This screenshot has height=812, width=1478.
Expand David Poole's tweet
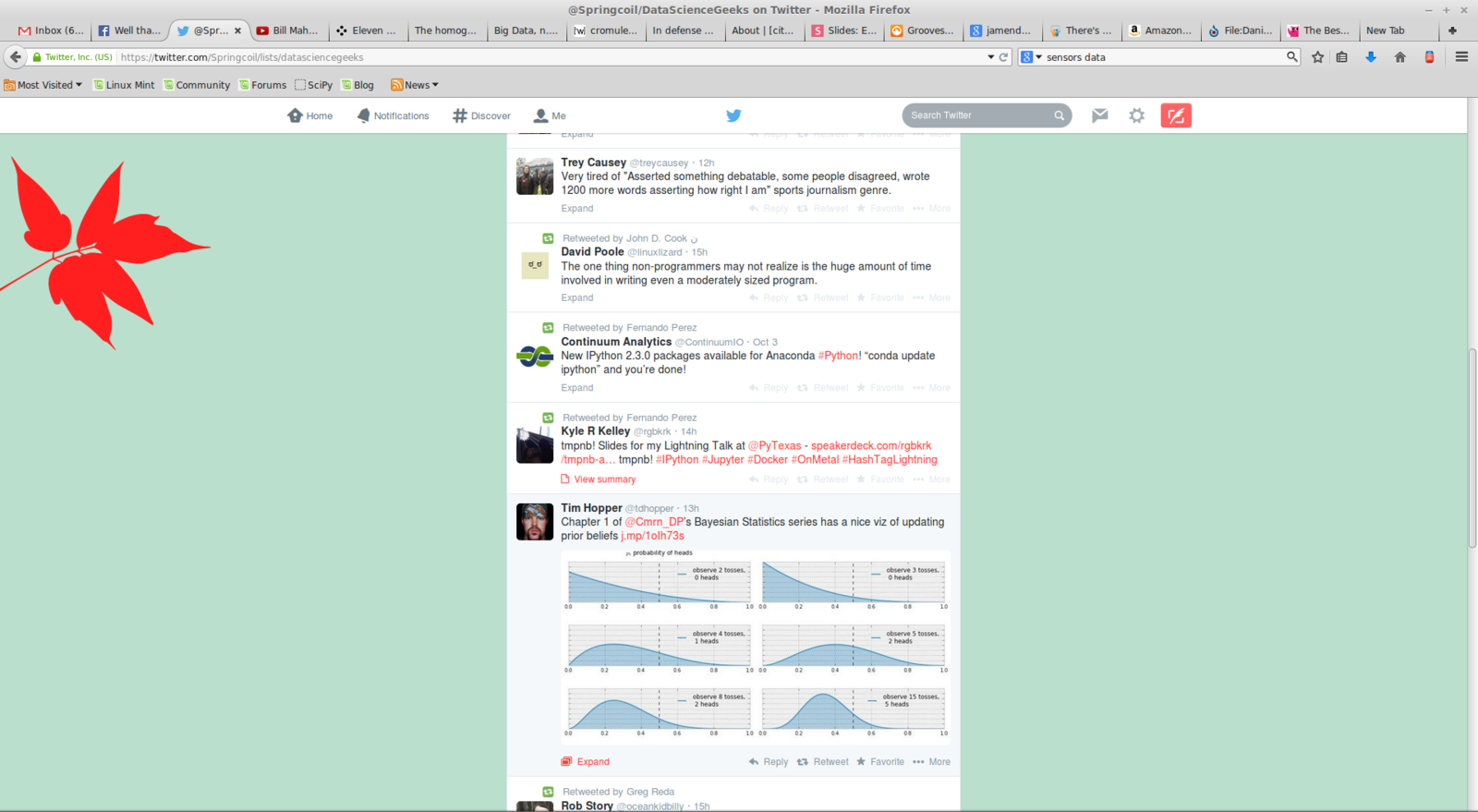pyautogui.click(x=577, y=298)
